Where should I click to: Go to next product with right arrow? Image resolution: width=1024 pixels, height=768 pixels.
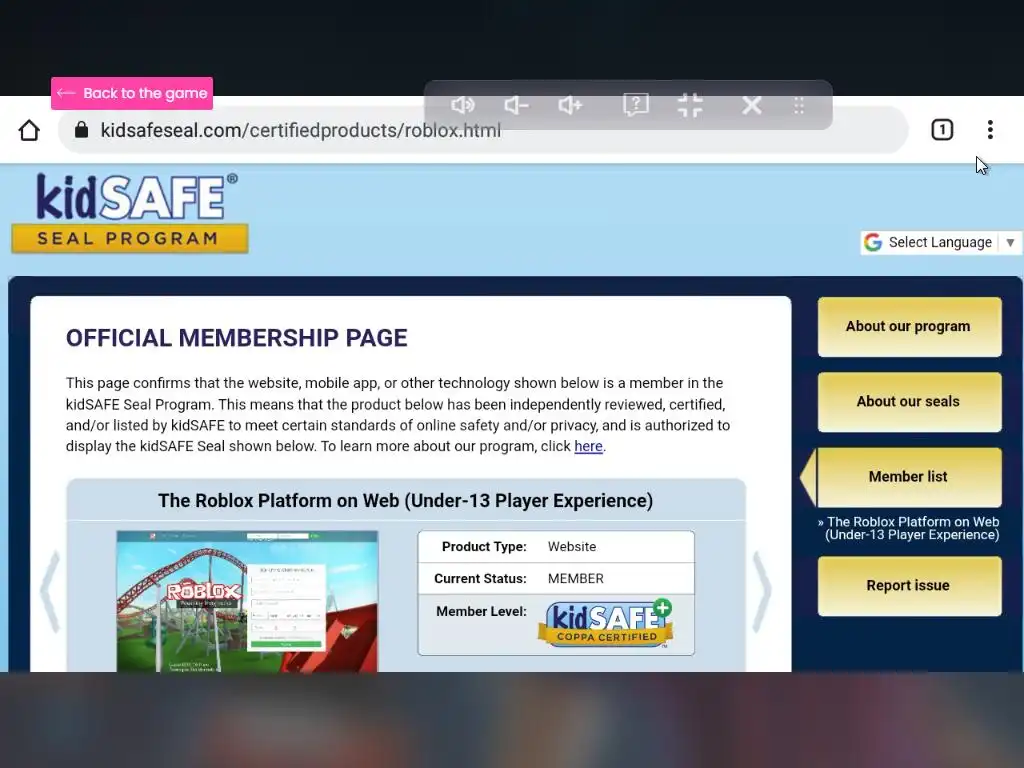pyautogui.click(x=762, y=591)
